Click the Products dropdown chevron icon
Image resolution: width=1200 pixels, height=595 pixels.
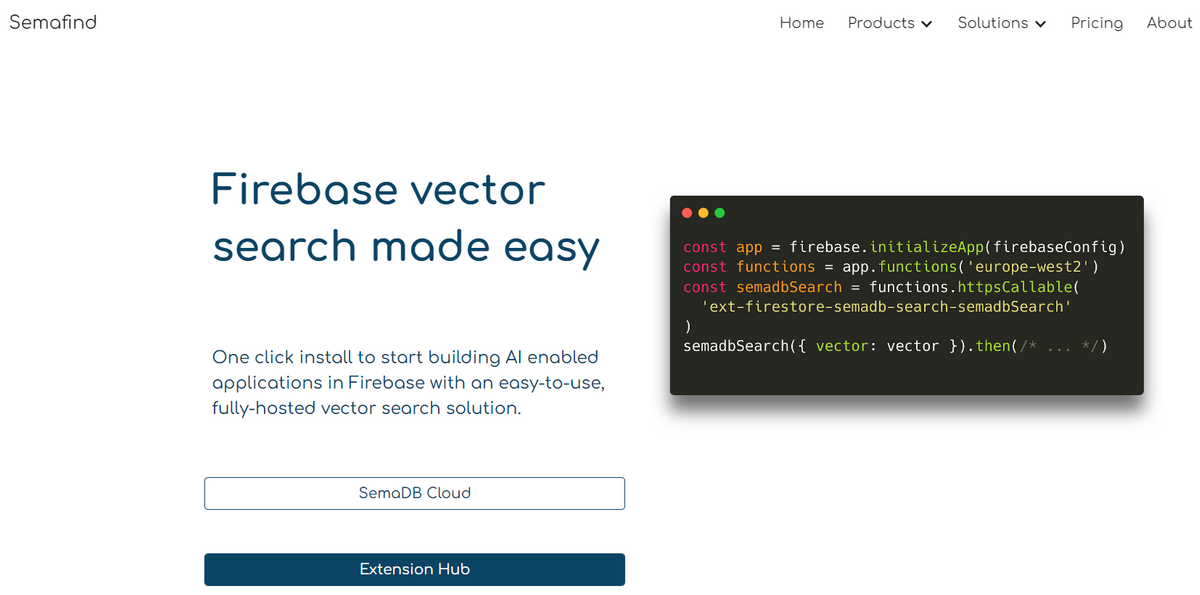927,23
